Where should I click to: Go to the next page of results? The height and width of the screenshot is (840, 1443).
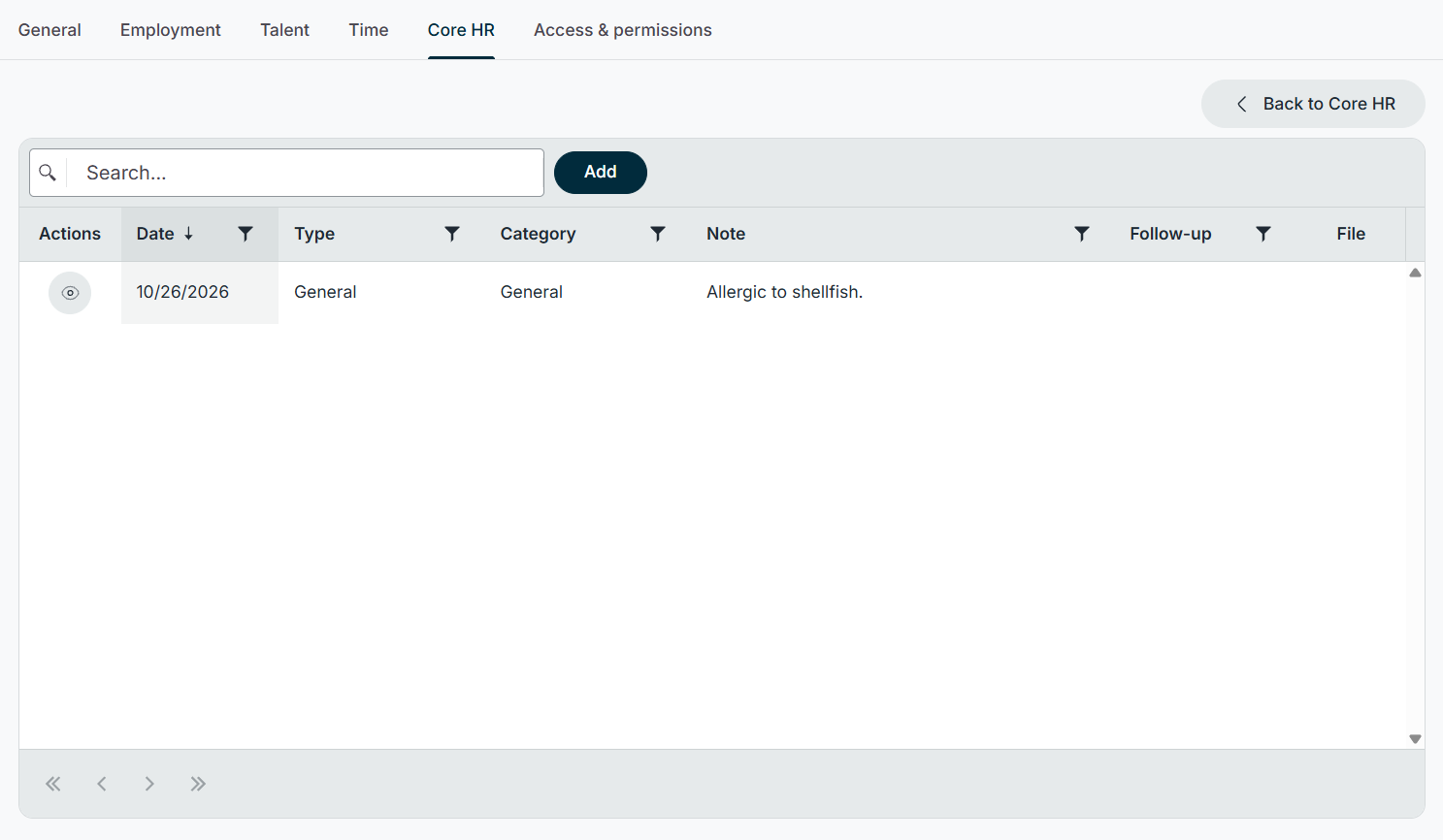pyautogui.click(x=149, y=784)
